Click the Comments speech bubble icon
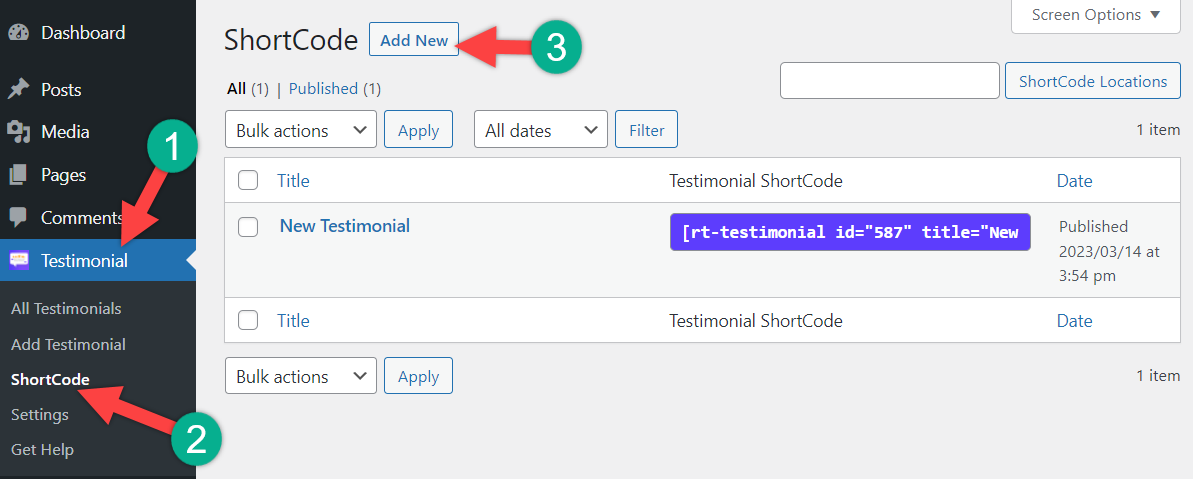Screen dimensions: 1193x479 click(x=19, y=217)
